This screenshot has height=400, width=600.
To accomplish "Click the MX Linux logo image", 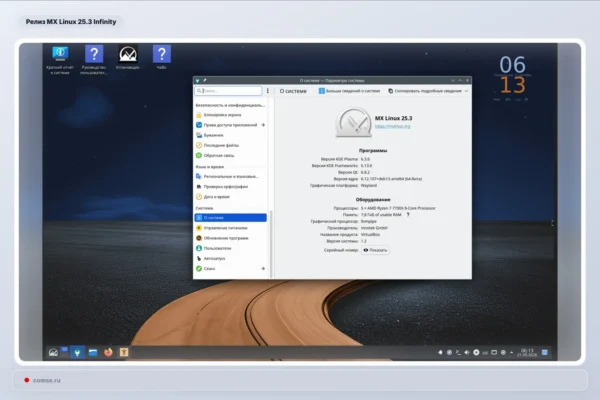I will pos(353,122).
